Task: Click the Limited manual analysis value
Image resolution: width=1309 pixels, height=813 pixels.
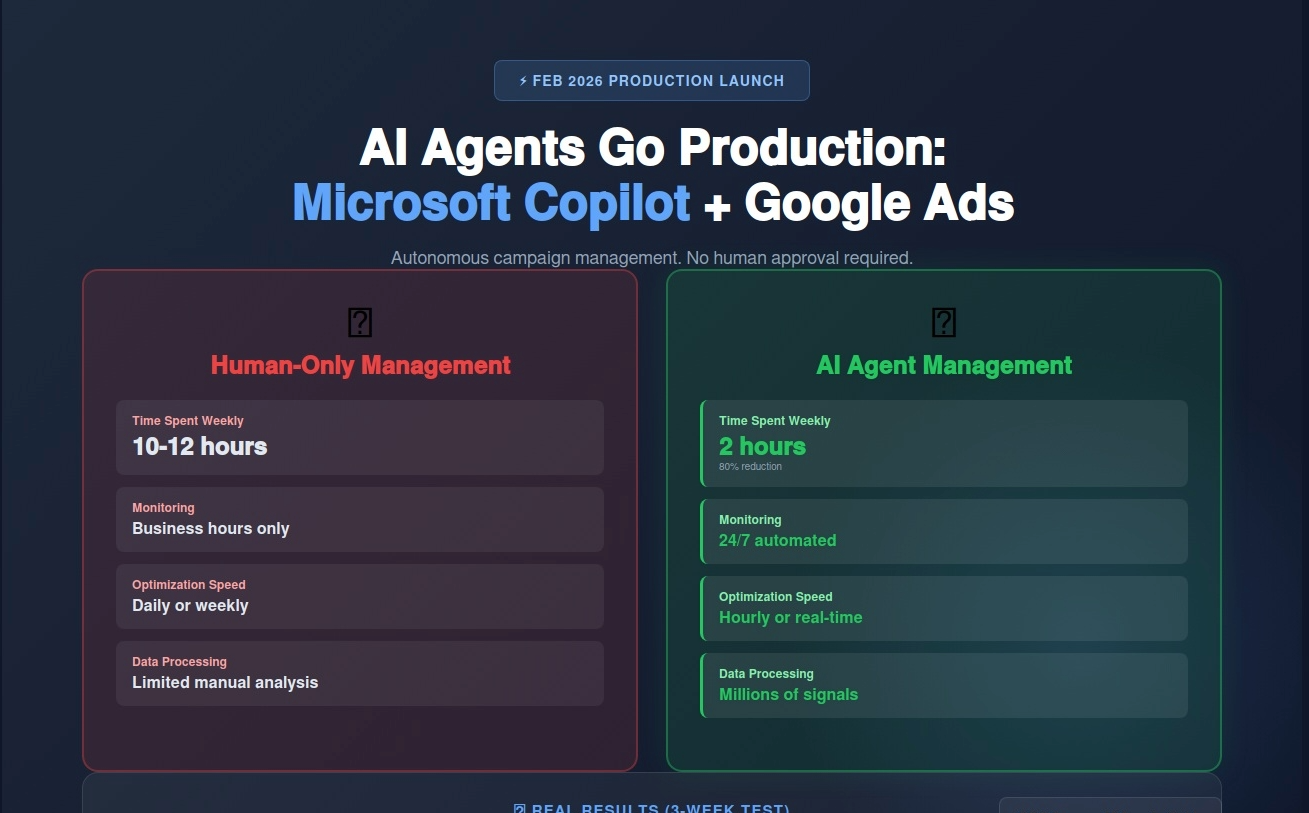Action: coord(225,683)
